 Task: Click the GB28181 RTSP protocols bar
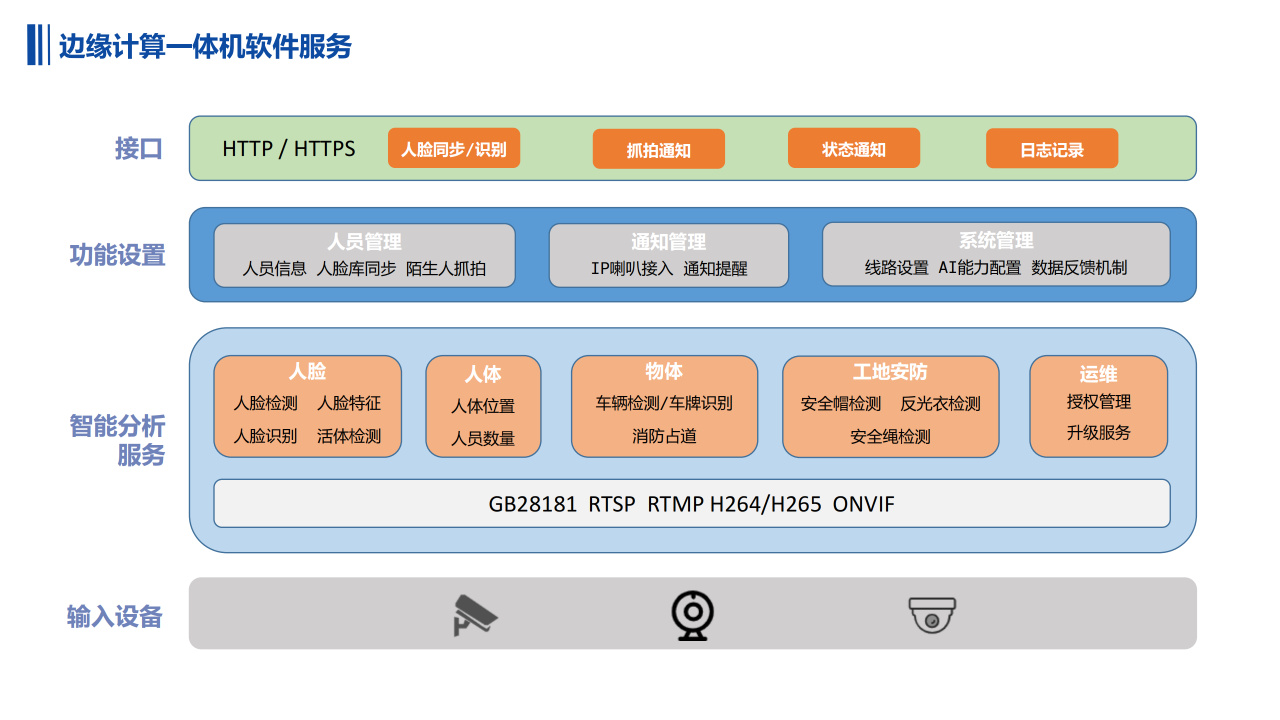691,504
